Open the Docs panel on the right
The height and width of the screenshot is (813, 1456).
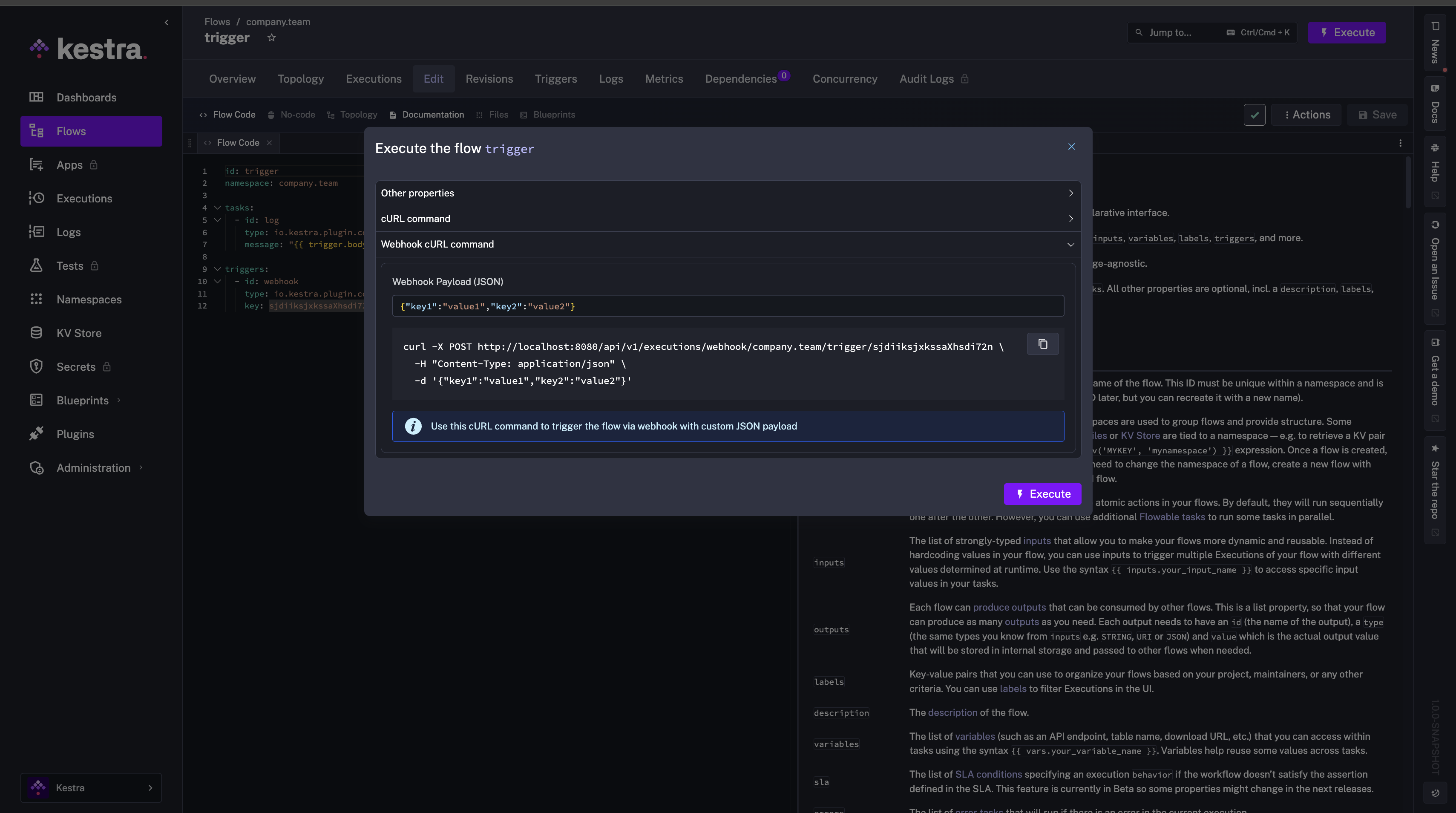[x=1435, y=103]
